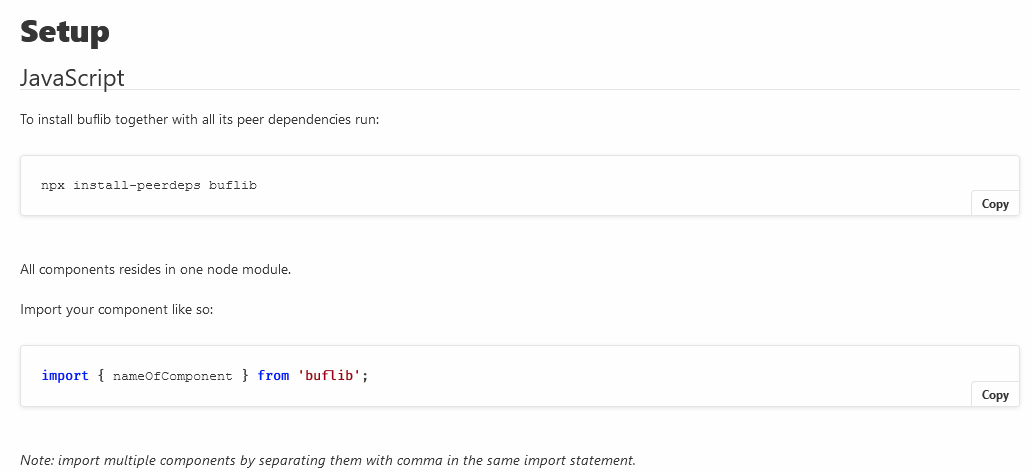Click 'Import your component like so' text

click(116, 309)
